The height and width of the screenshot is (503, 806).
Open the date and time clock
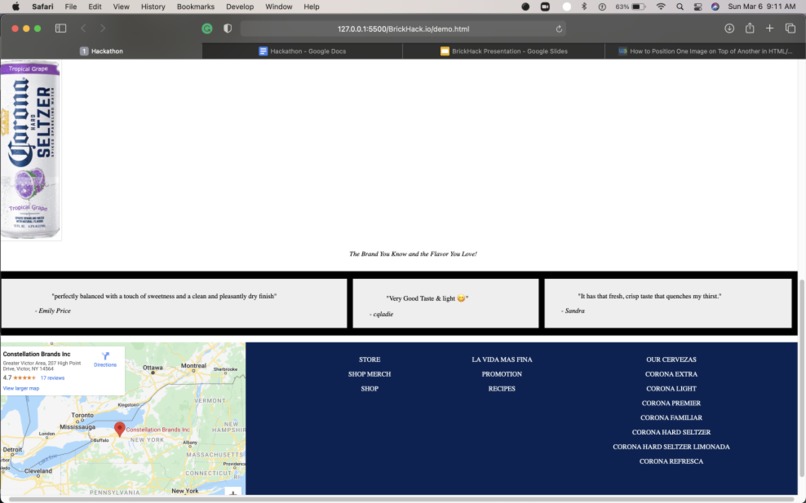761,7
